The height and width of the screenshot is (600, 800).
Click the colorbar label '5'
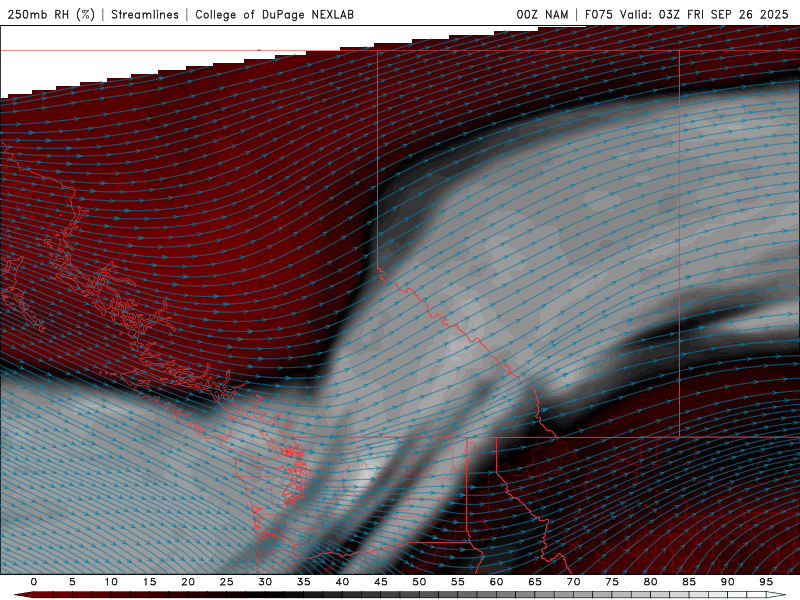click(x=72, y=582)
